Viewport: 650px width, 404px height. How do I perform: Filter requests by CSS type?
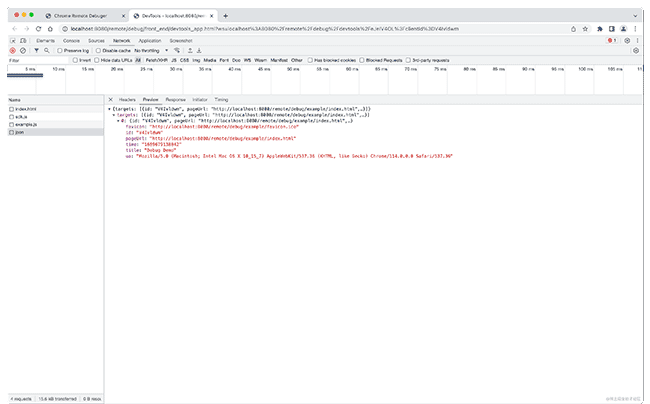point(184,60)
